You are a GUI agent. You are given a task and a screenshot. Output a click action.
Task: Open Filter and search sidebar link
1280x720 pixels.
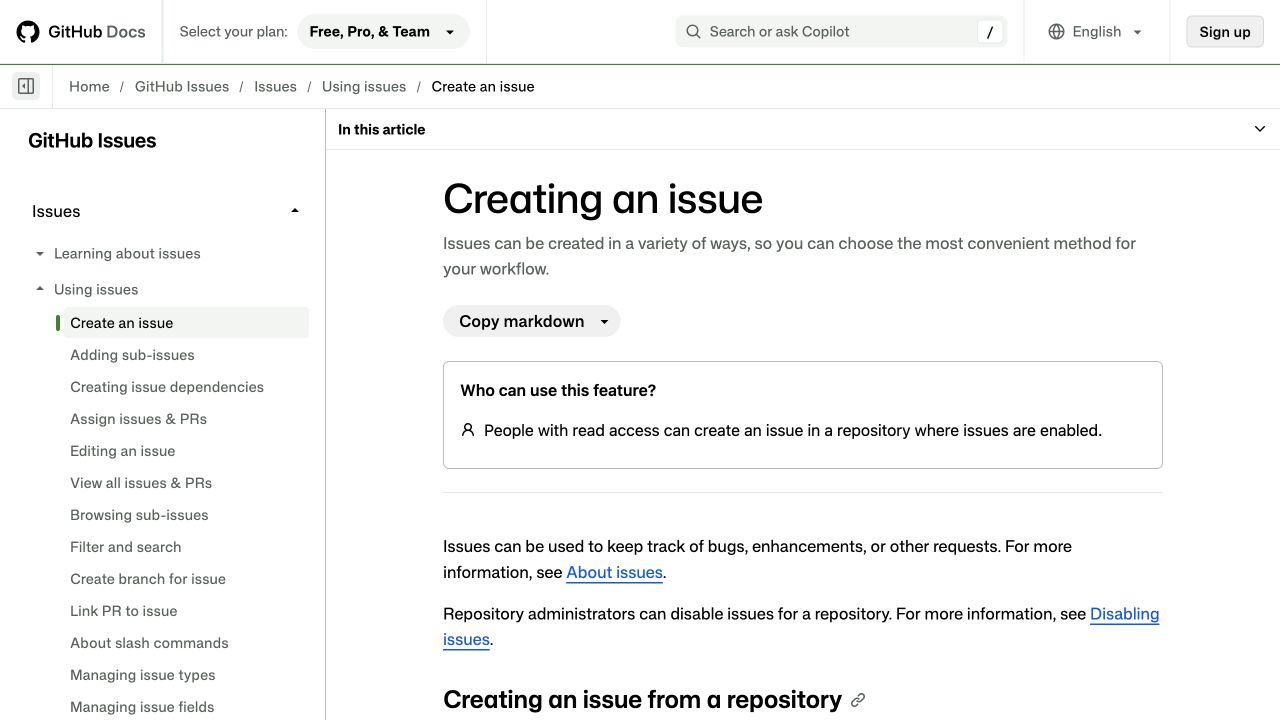coord(125,547)
